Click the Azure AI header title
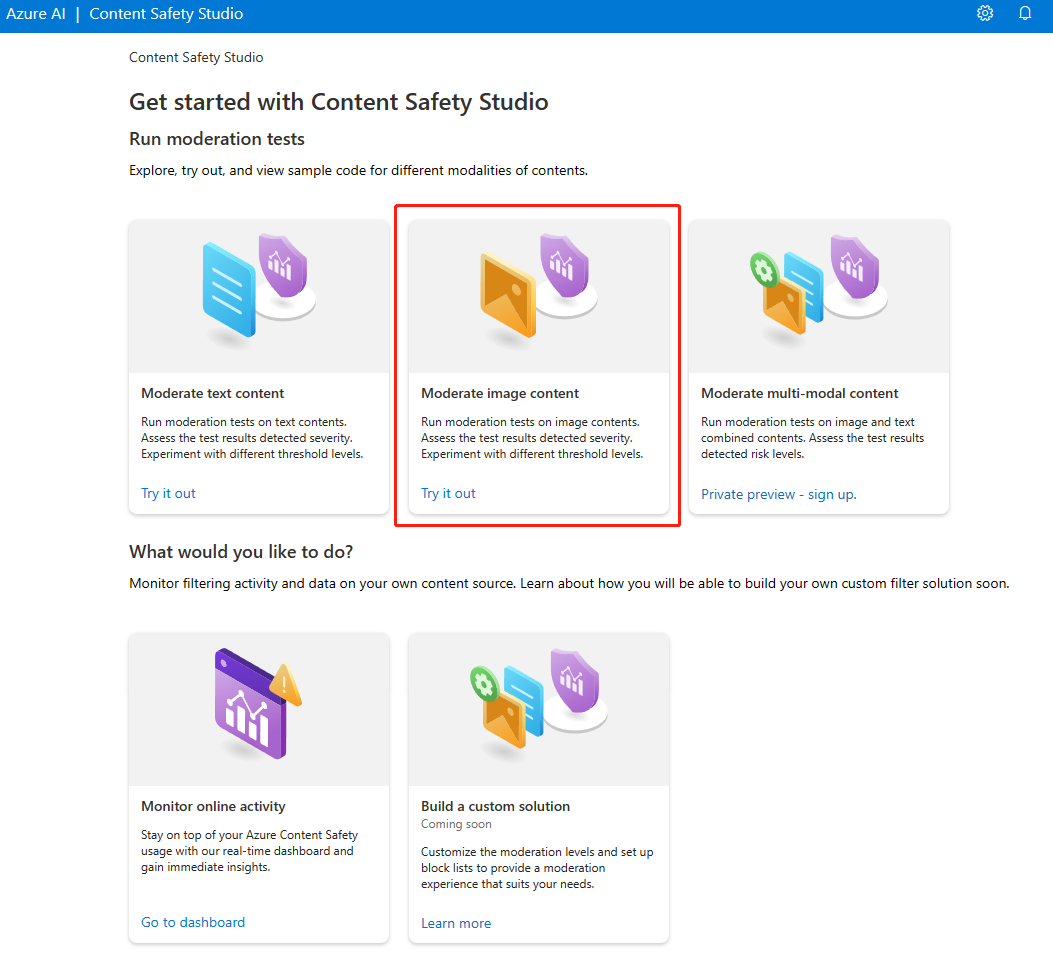1053x957 pixels. tap(34, 14)
